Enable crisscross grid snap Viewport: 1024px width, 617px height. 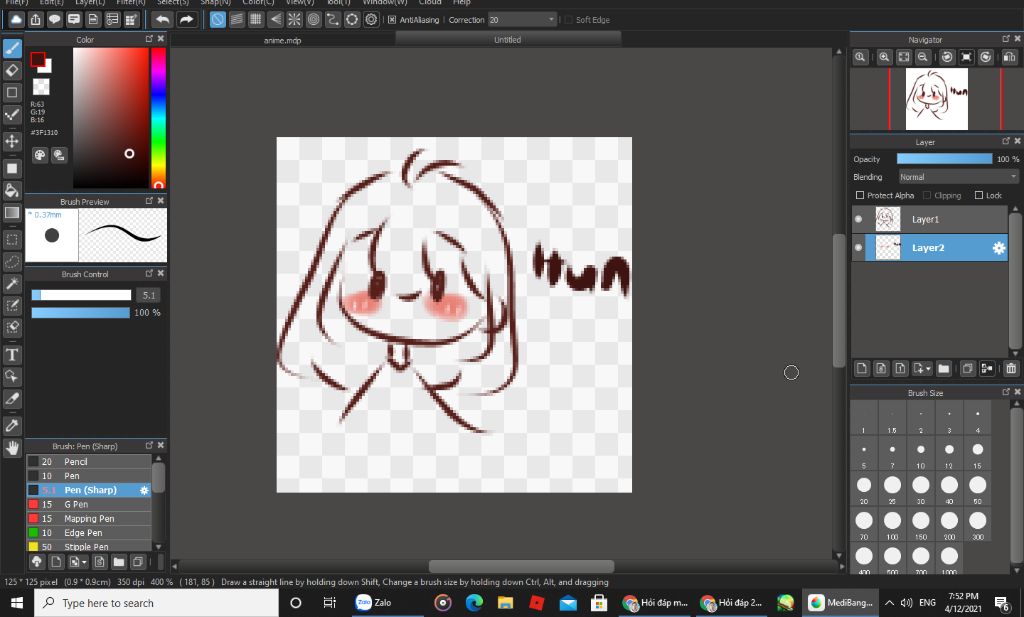(256, 20)
